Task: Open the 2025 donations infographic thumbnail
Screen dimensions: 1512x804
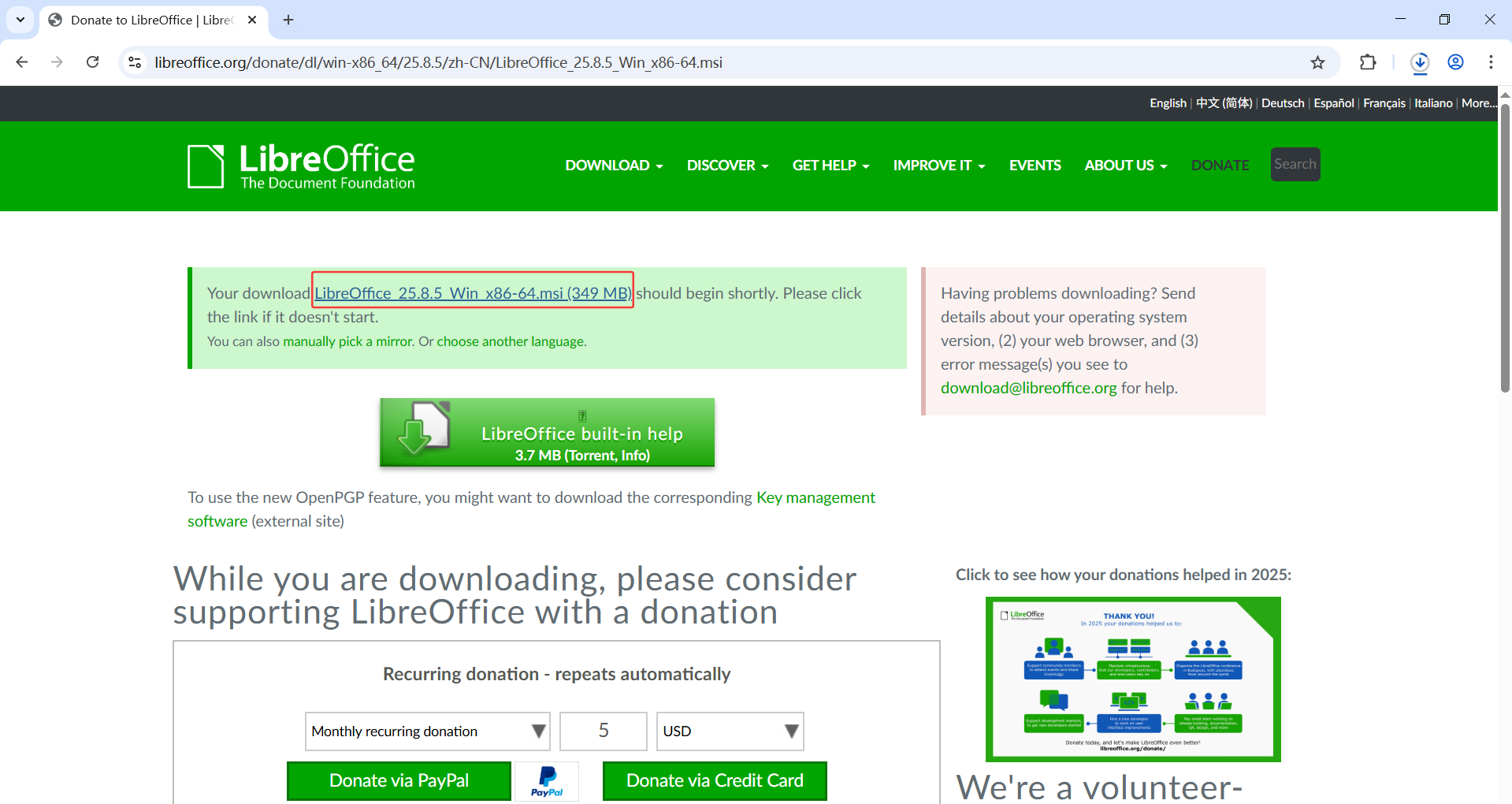Action: 1133,679
